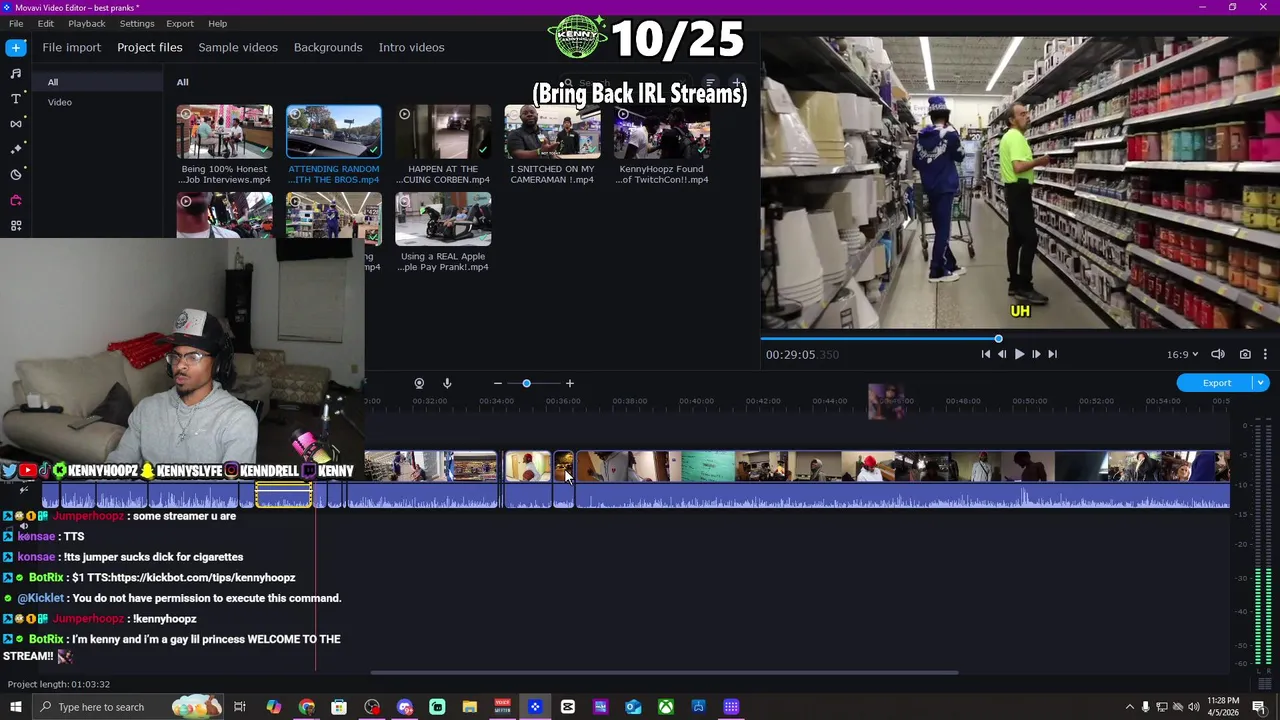The height and width of the screenshot is (720, 1280).
Task: Click the preview seek bar playhead
Action: (x=998, y=339)
